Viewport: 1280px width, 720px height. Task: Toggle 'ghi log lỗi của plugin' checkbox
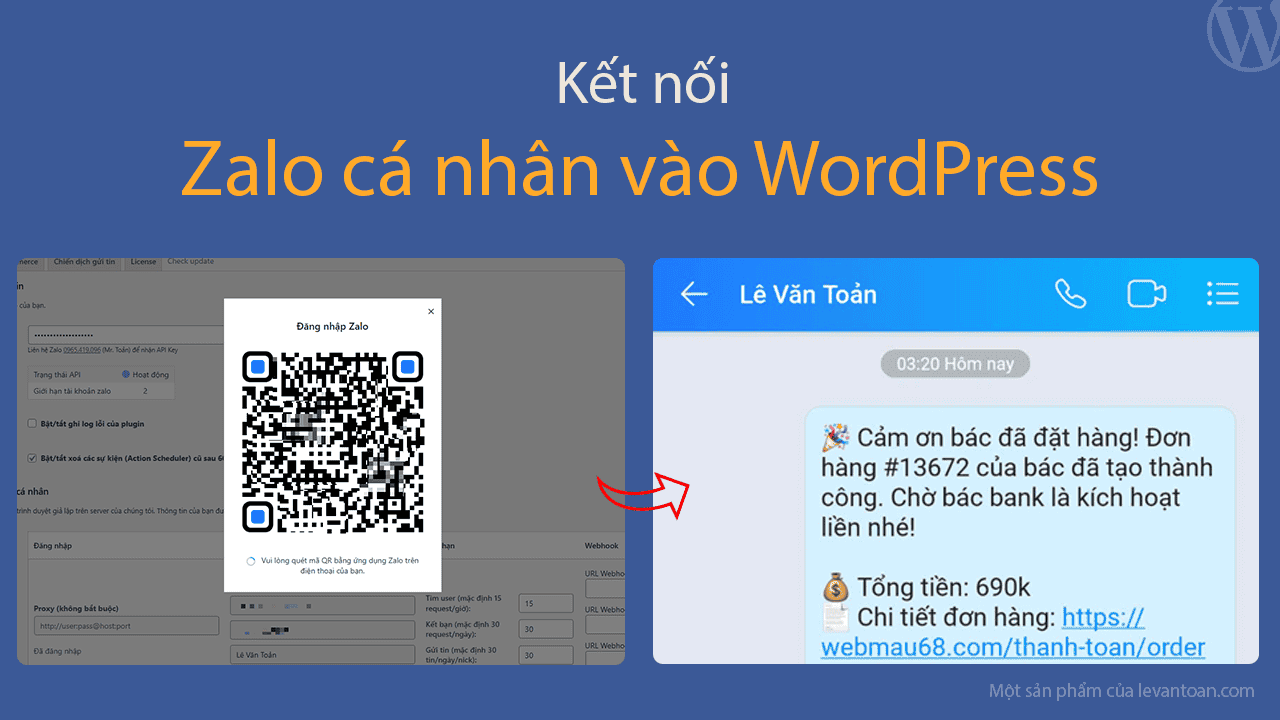33,424
